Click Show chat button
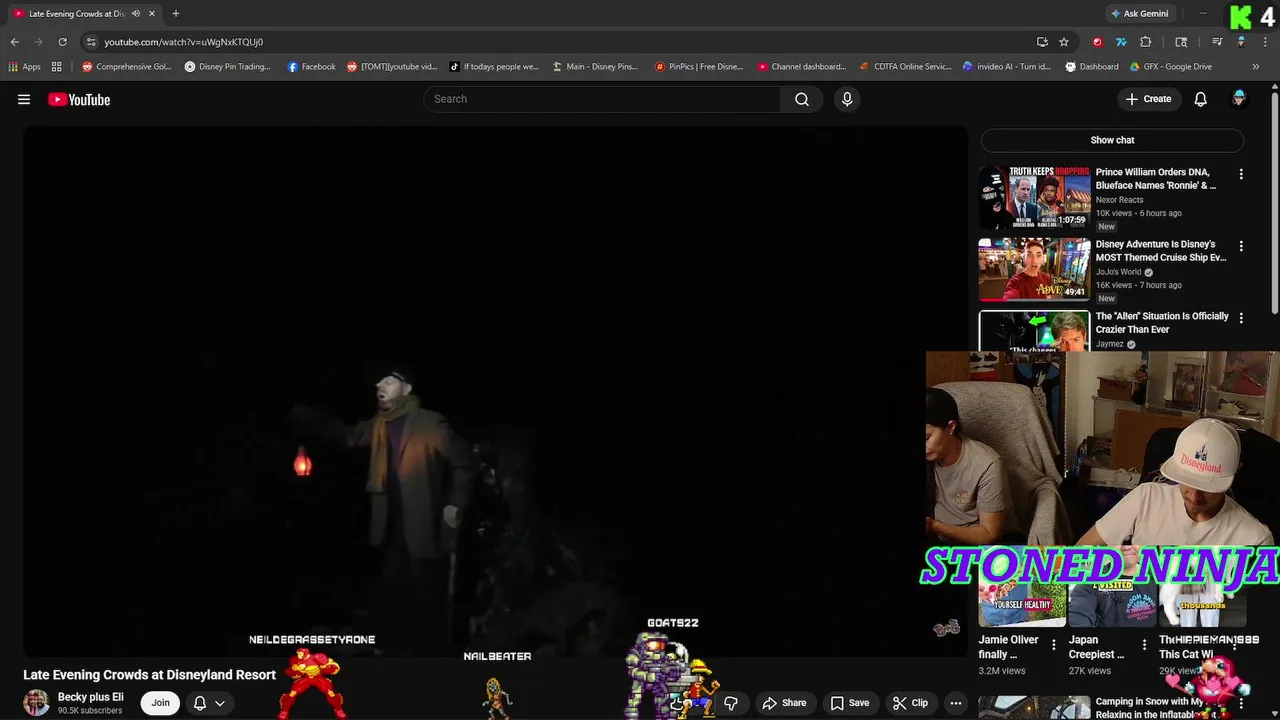The width and height of the screenshot is (1280, 720). pyautogui.click(x=1112, y=140)
